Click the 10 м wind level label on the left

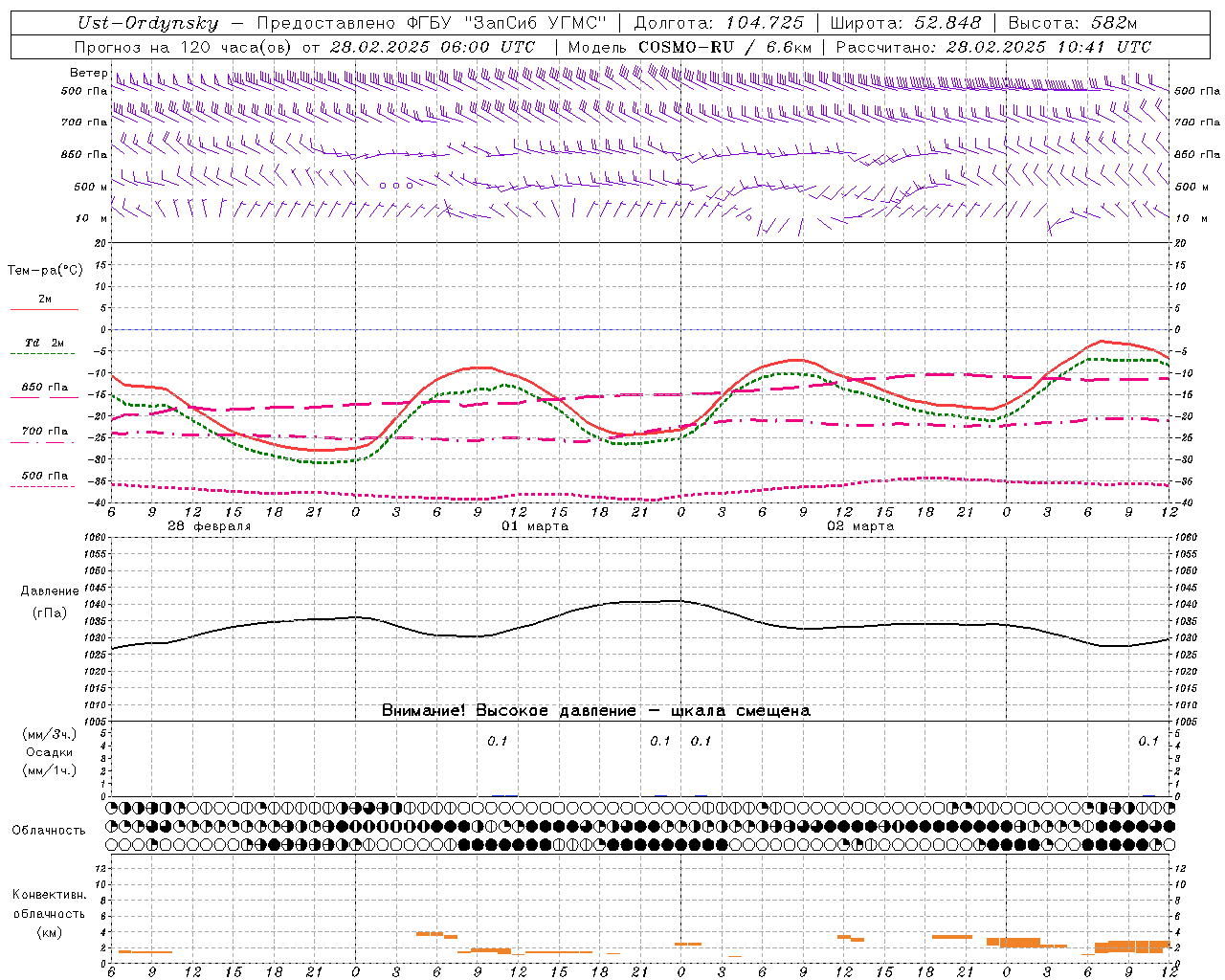pos(92,218)
